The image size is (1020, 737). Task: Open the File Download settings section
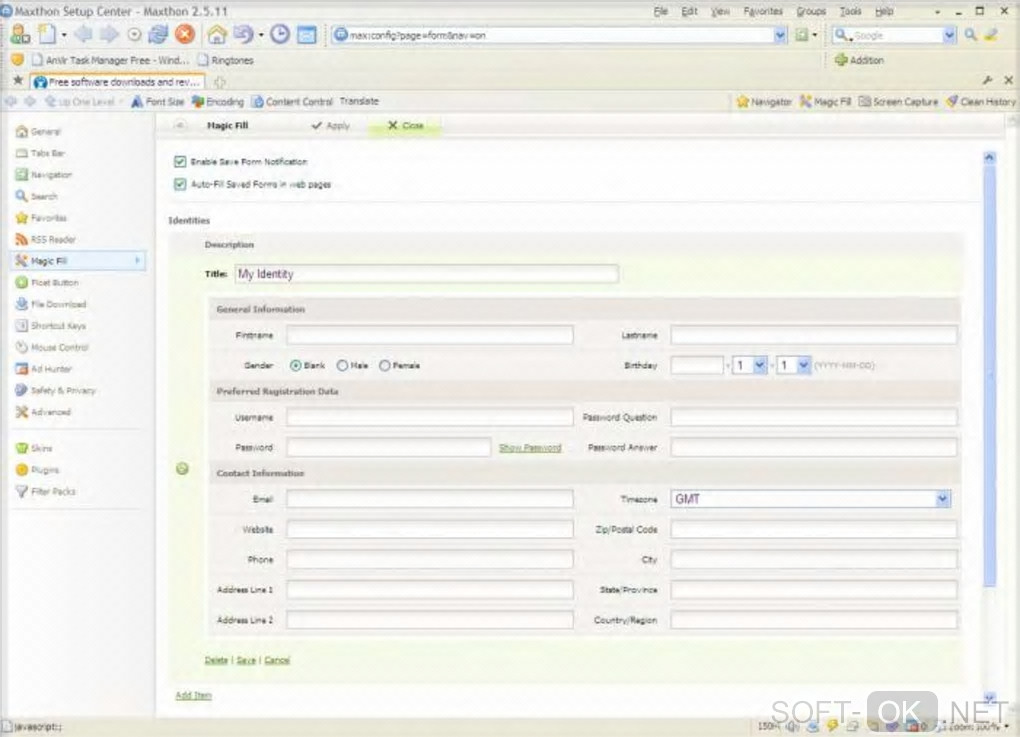click(x=51, y=304)
